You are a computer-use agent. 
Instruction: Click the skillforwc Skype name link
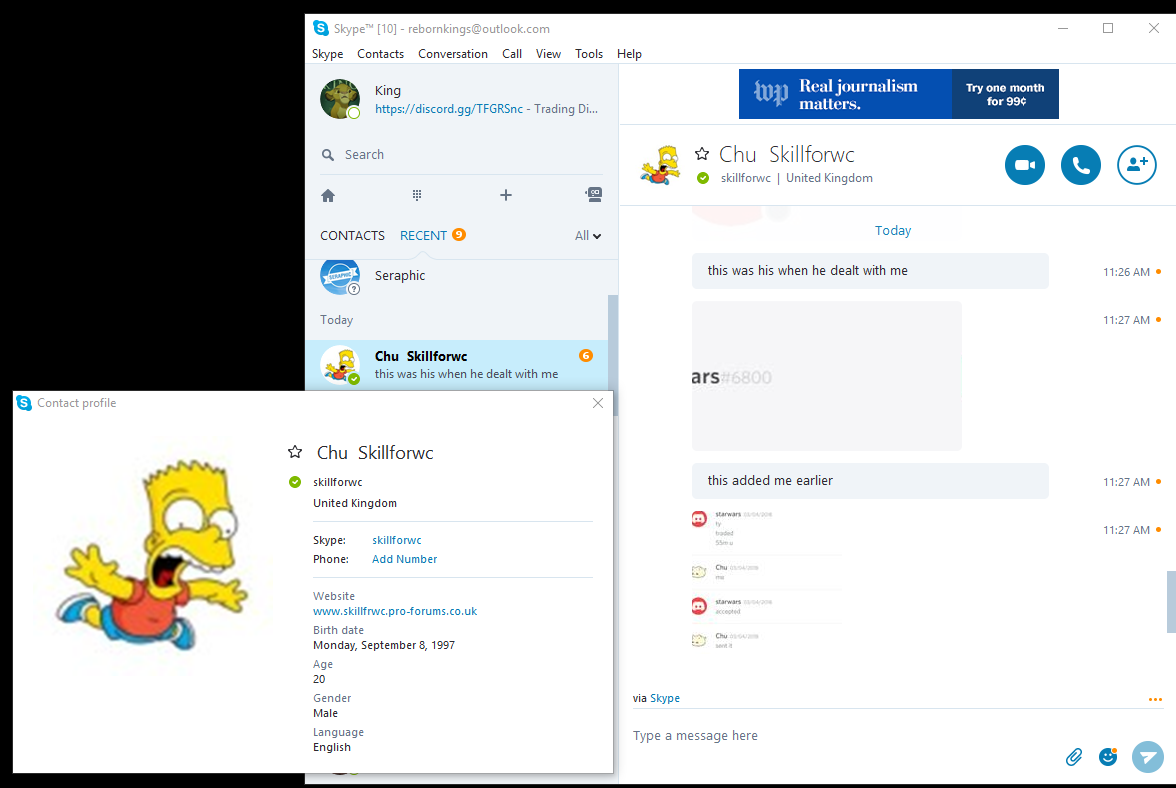(x=397, y=540)
